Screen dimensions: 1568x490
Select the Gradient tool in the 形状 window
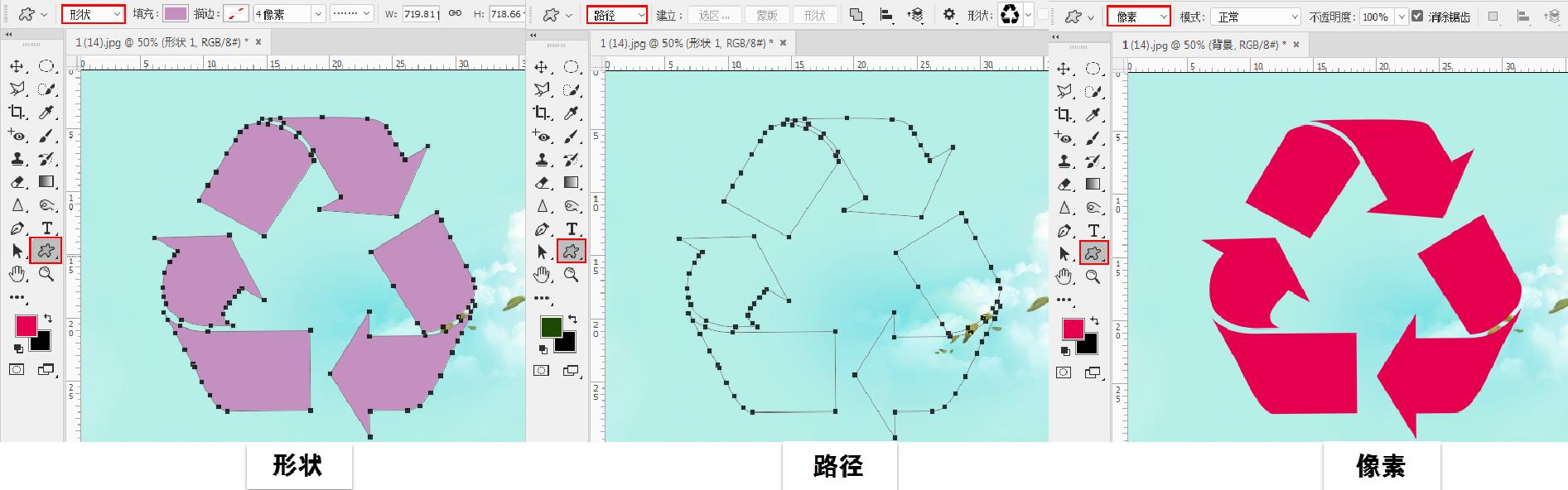[46, 182]
